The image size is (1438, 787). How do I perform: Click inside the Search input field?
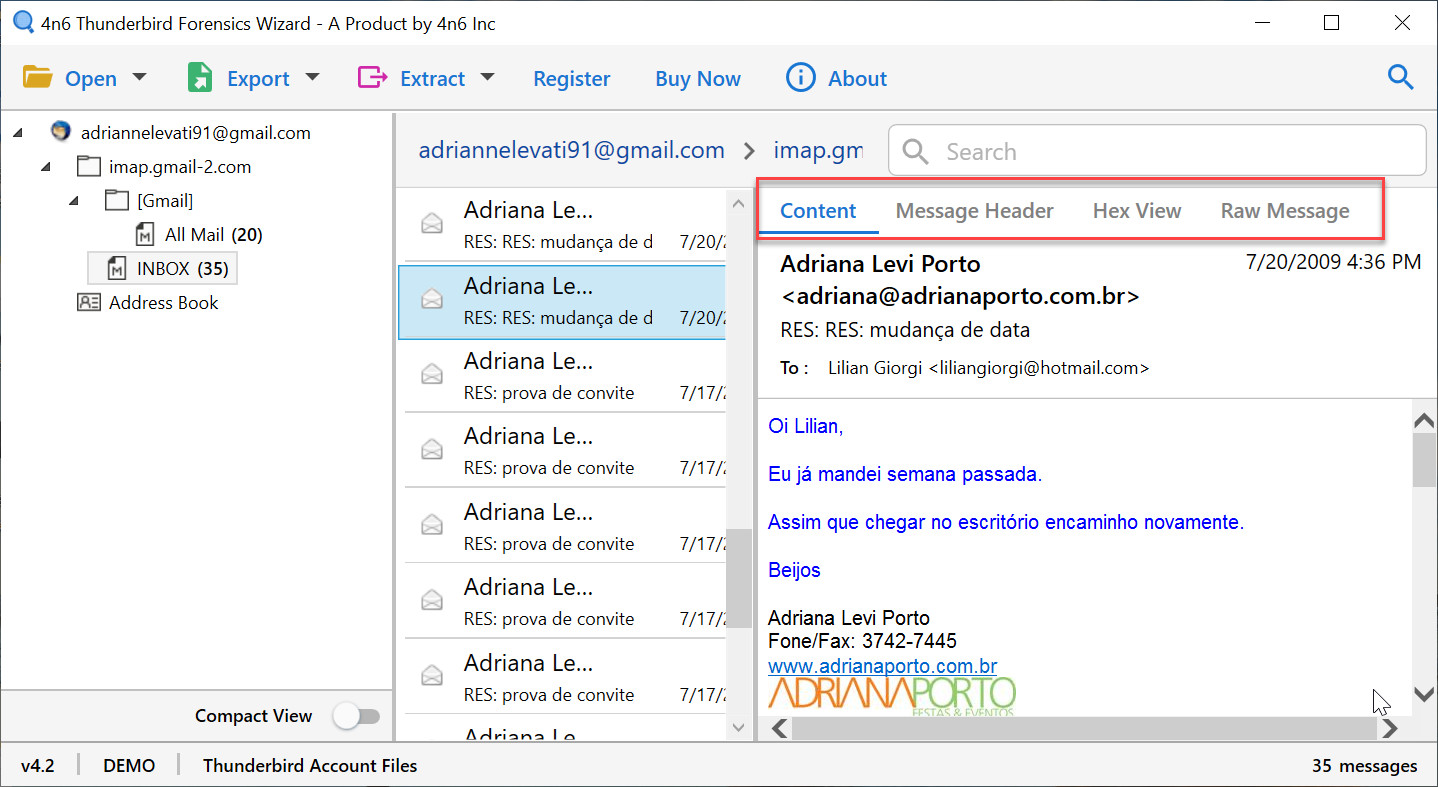point(1157,151)
